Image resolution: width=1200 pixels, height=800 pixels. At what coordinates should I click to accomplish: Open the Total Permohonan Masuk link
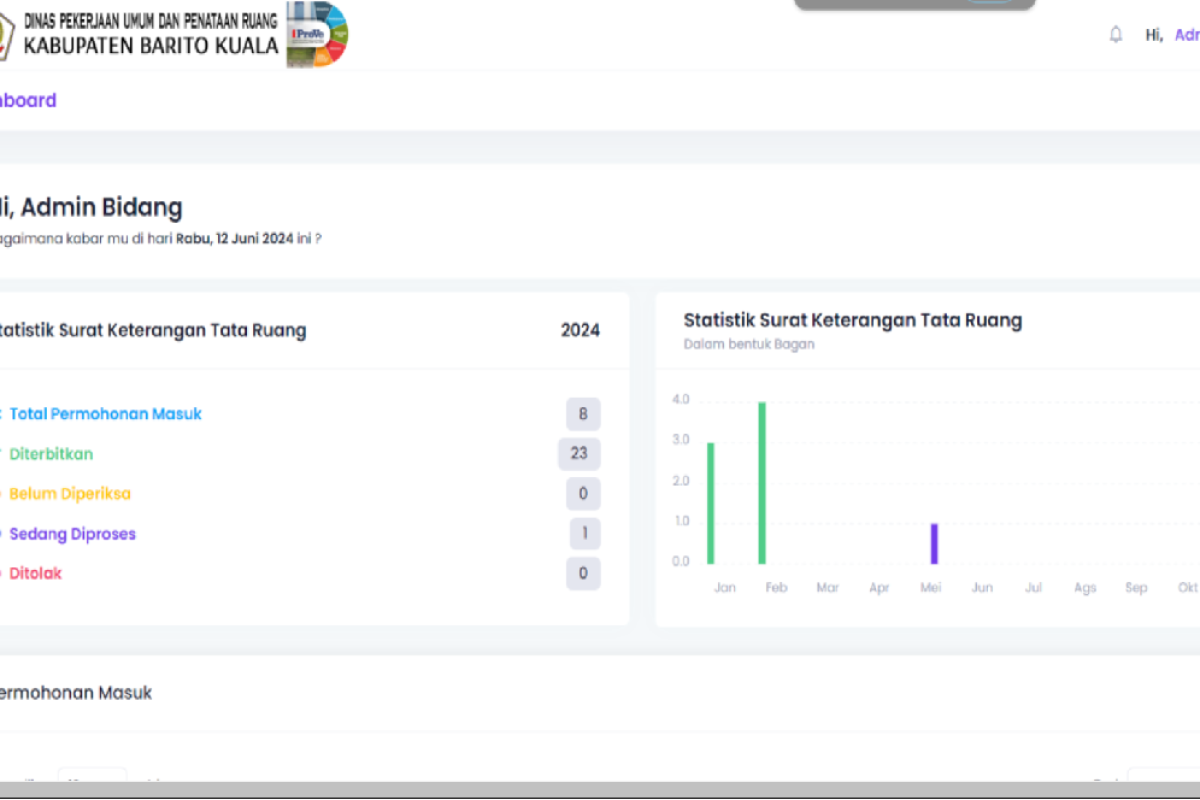[106, 414]
